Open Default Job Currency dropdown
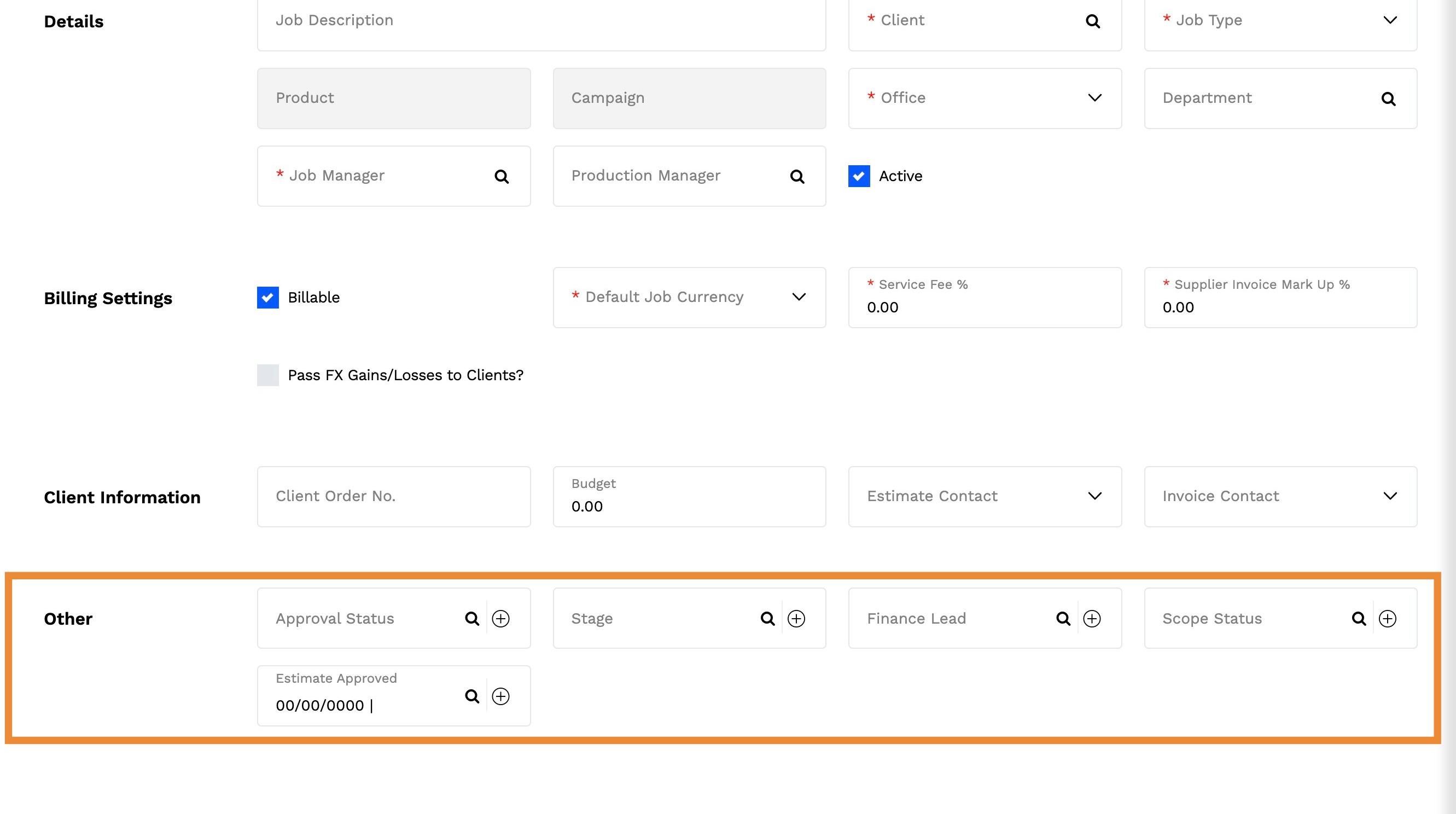This screenshot has width=1456, height=814. click(x=799, y=296)
